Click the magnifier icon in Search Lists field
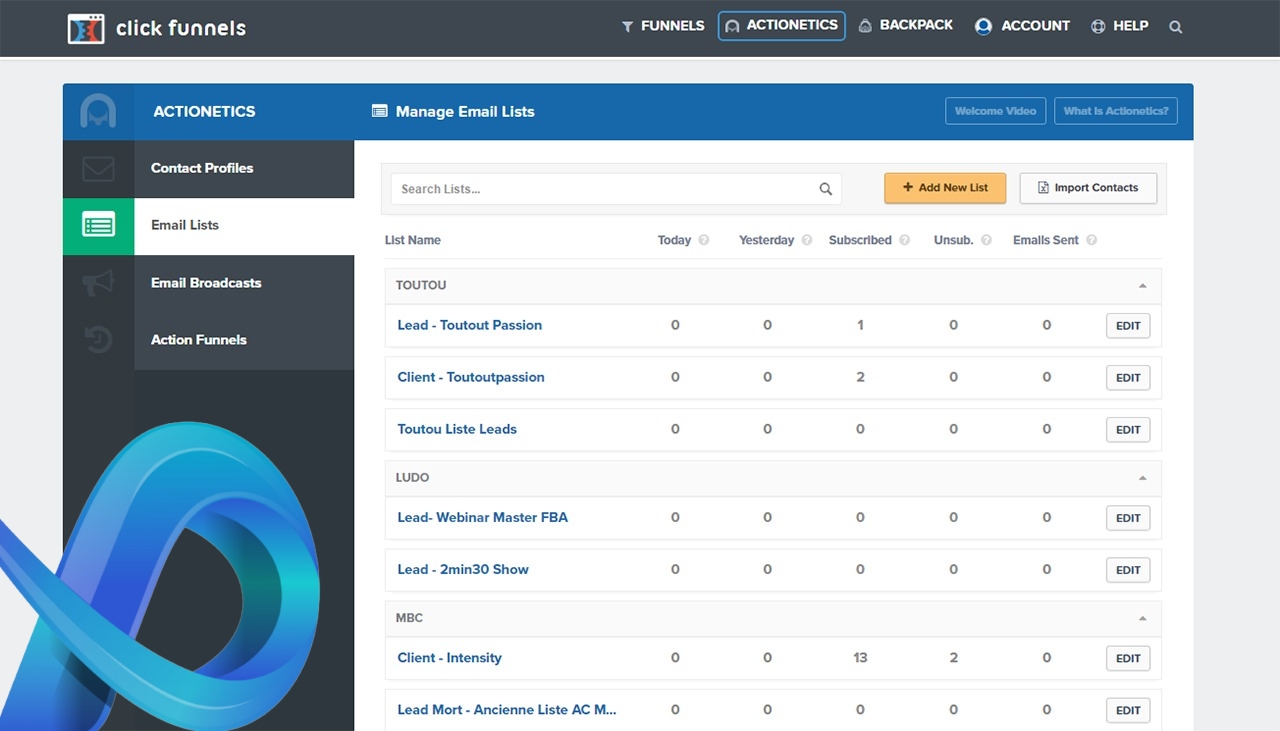The height and width of the screenshot is (731, 1280). 826,189
